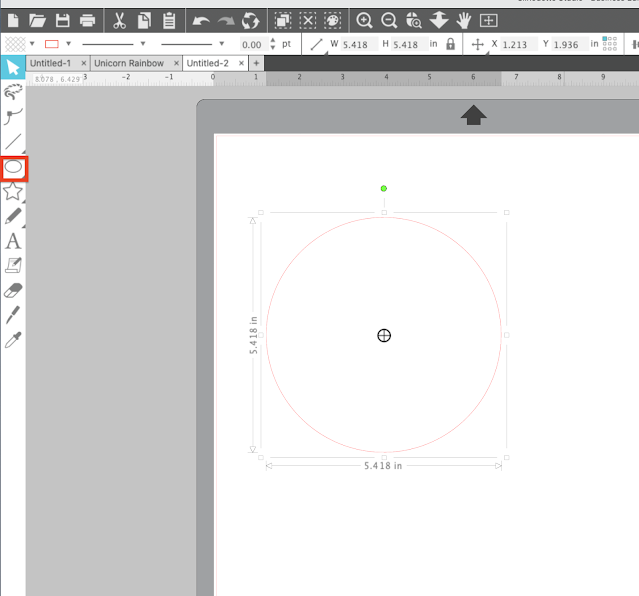Switch to the Untitled-1 tab
The height and width of the screenshot is (596, 639).
tap(51, 63)
